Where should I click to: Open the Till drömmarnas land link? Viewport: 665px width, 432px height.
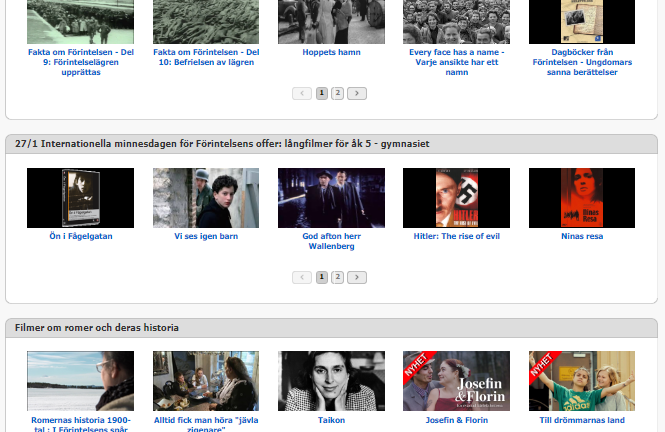coord(582,420)
